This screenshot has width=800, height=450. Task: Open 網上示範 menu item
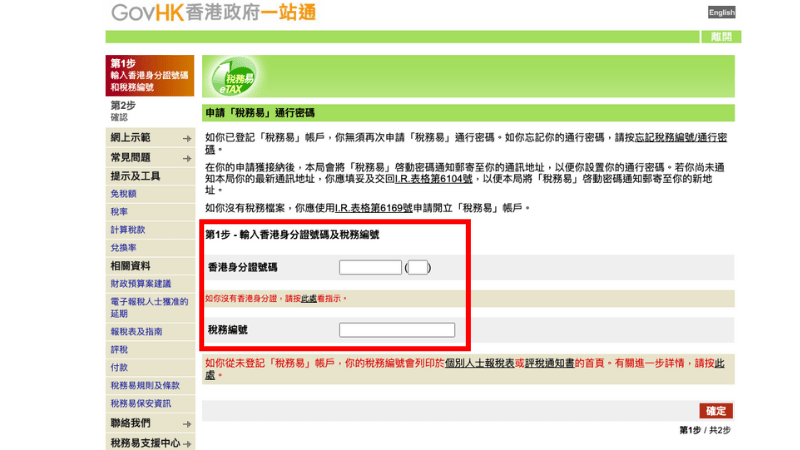(x=131, y=138)
